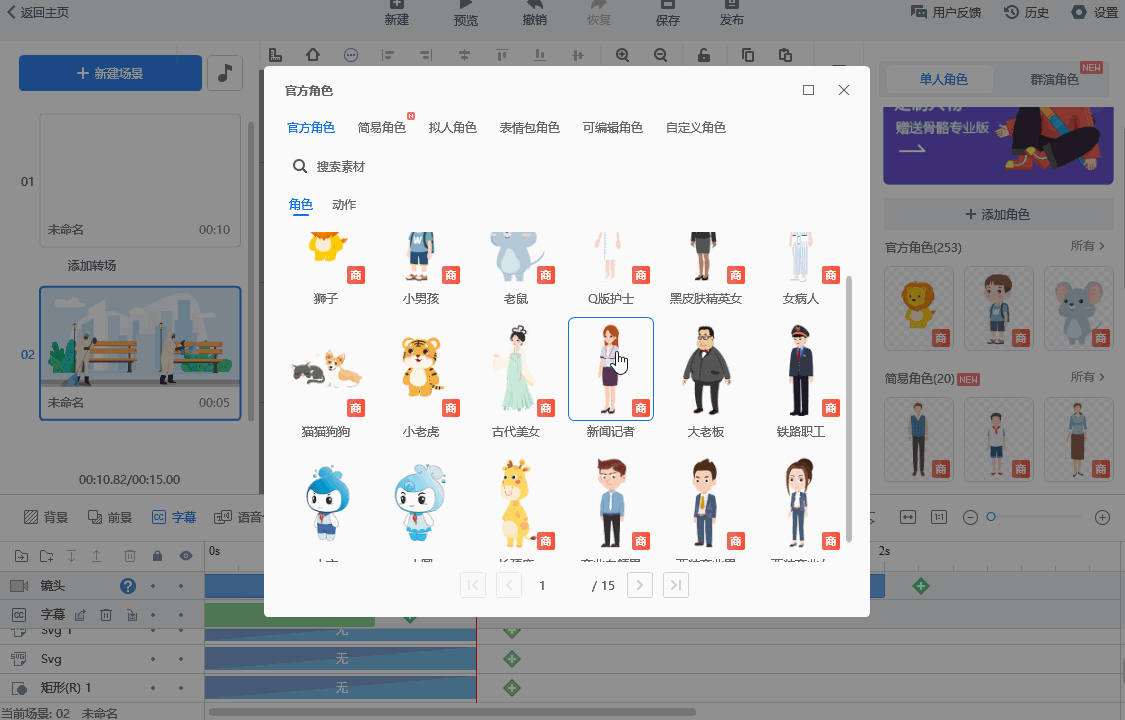Click the trash icon in the 字幕 row

point(105,615)
